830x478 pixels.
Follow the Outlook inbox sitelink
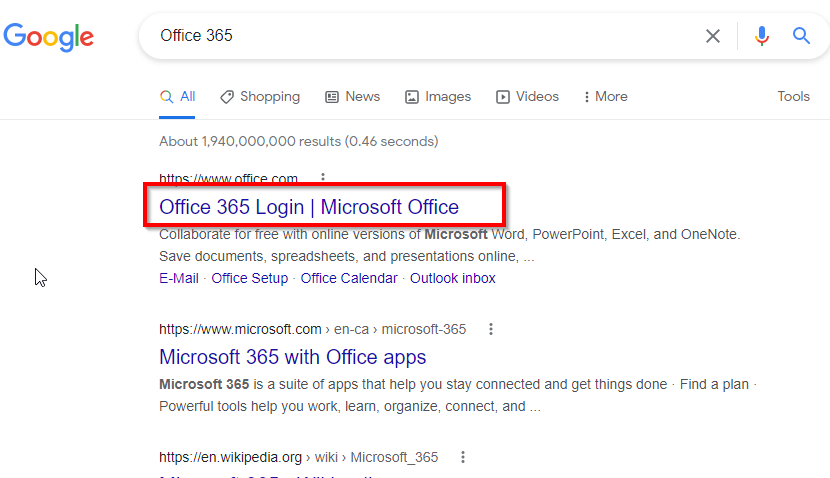[453, 278]
